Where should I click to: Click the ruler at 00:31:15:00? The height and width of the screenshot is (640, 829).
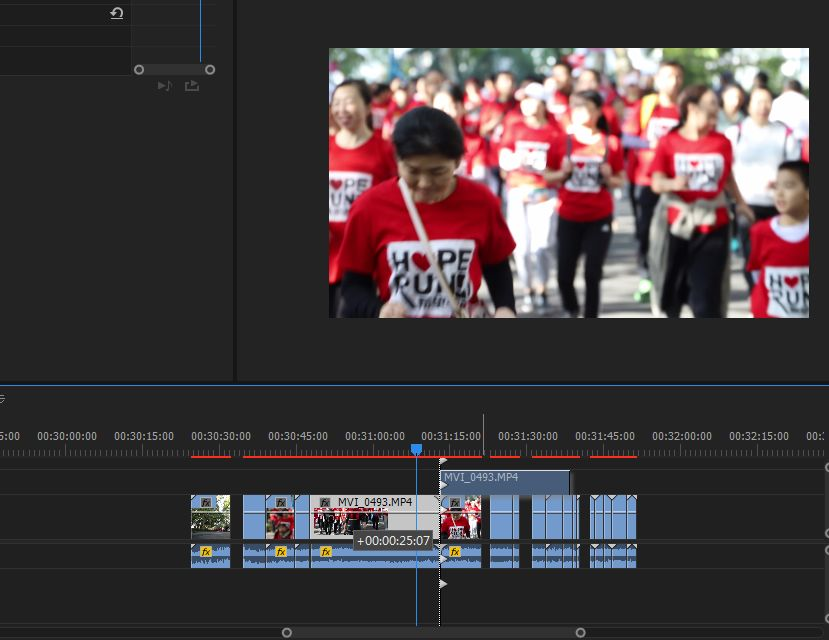pyautogui.click(x=451, y=437)
